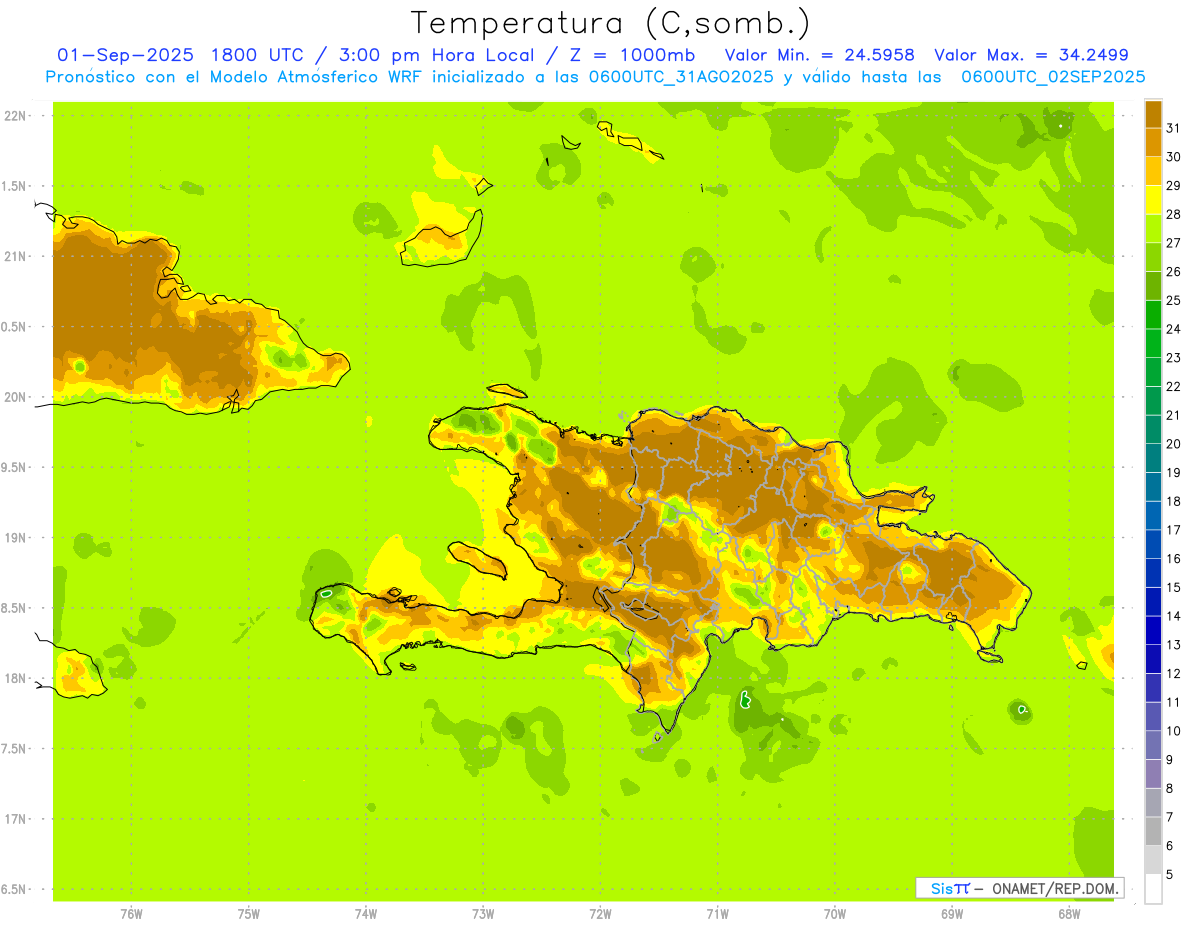Click the gray legend band between 6 and 7
Image resolution: width=1200 pixels, height=927 pixels.
click(1153, 831)
